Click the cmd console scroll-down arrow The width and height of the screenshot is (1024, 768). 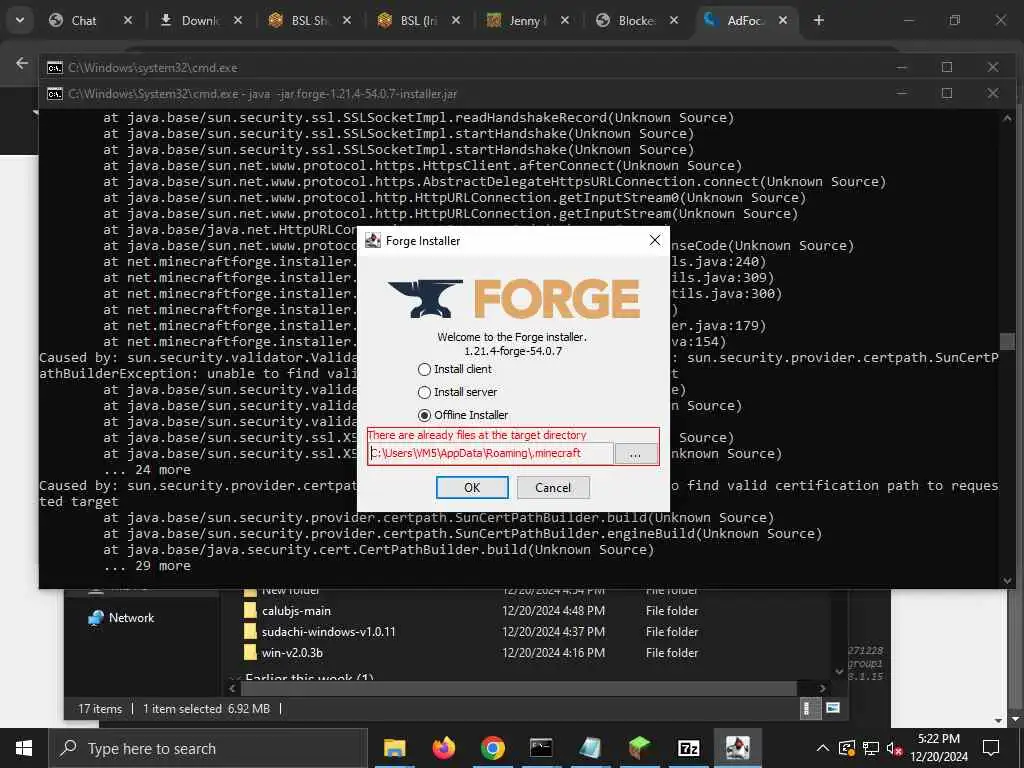click(1007, 581)
